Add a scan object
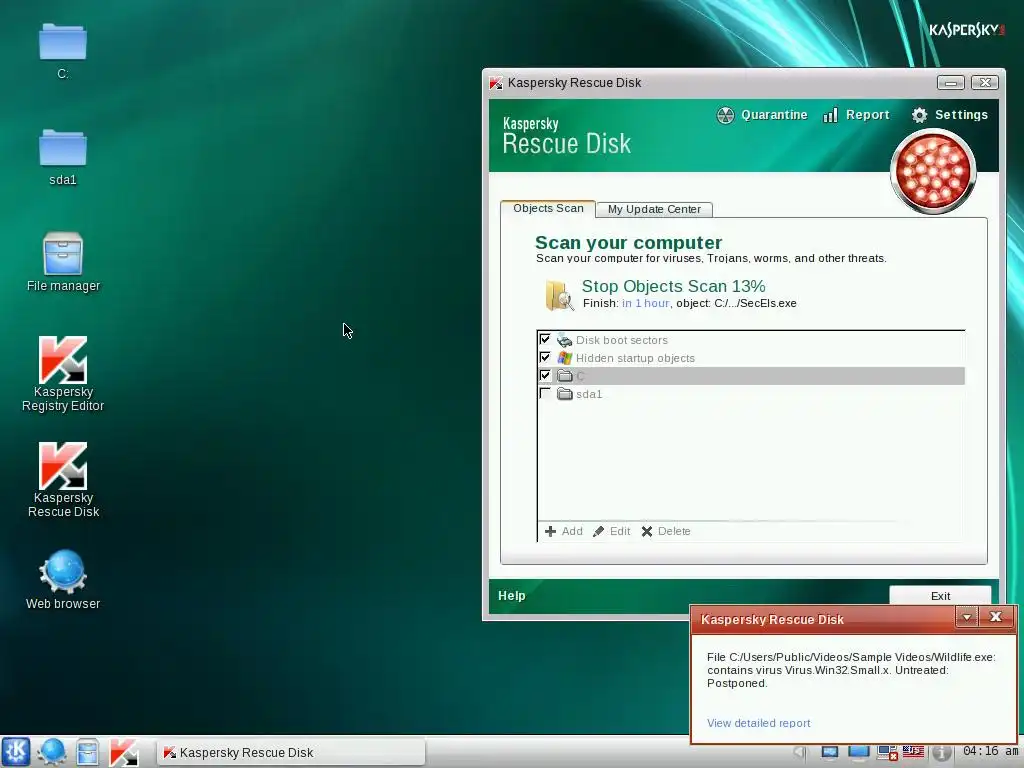1024x768 pixels. click(564, 531)
